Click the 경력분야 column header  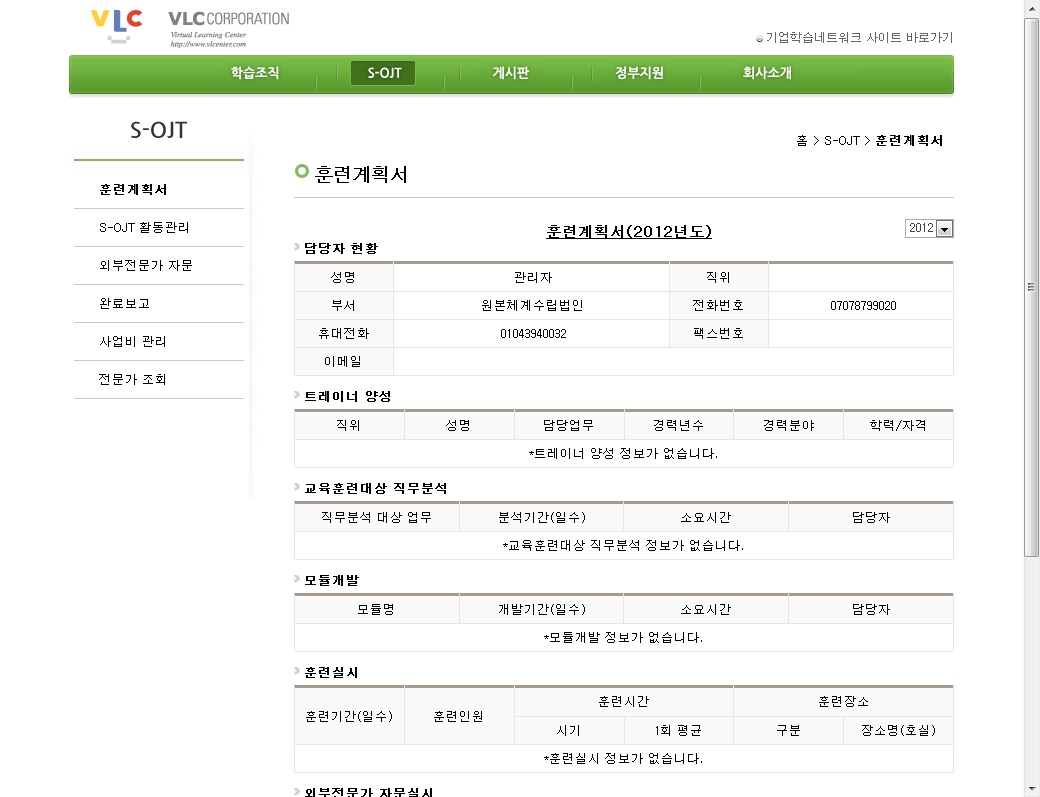click(788, 425)
